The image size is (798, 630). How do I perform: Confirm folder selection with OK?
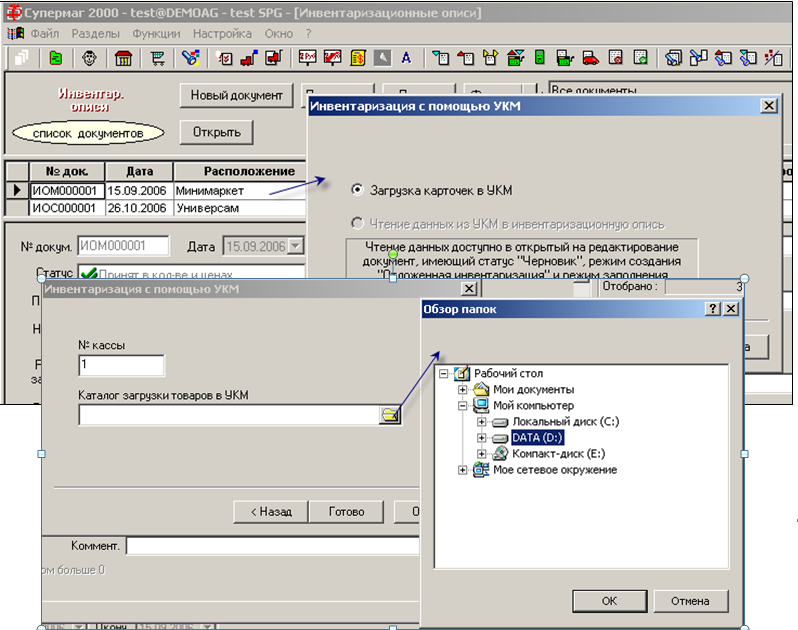click(x=609, y=601)
